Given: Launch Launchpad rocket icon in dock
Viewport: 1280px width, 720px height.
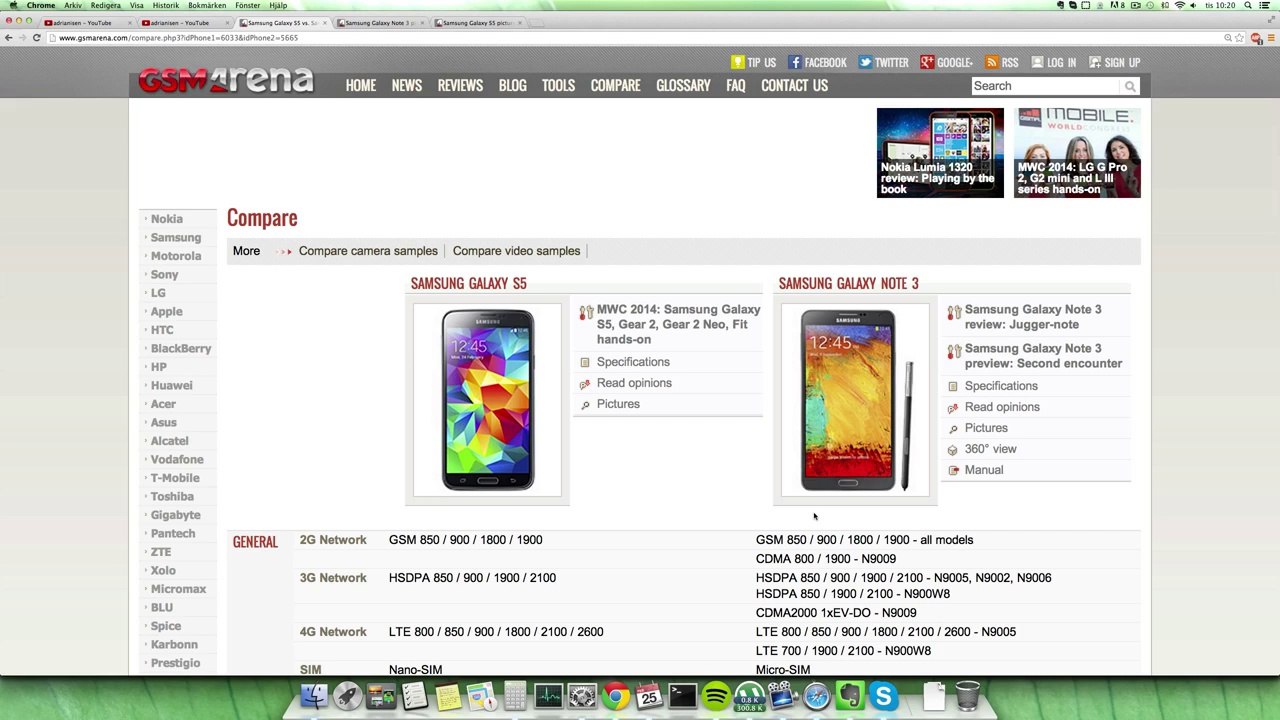Looking at the screenshot, I should (348, 696).
